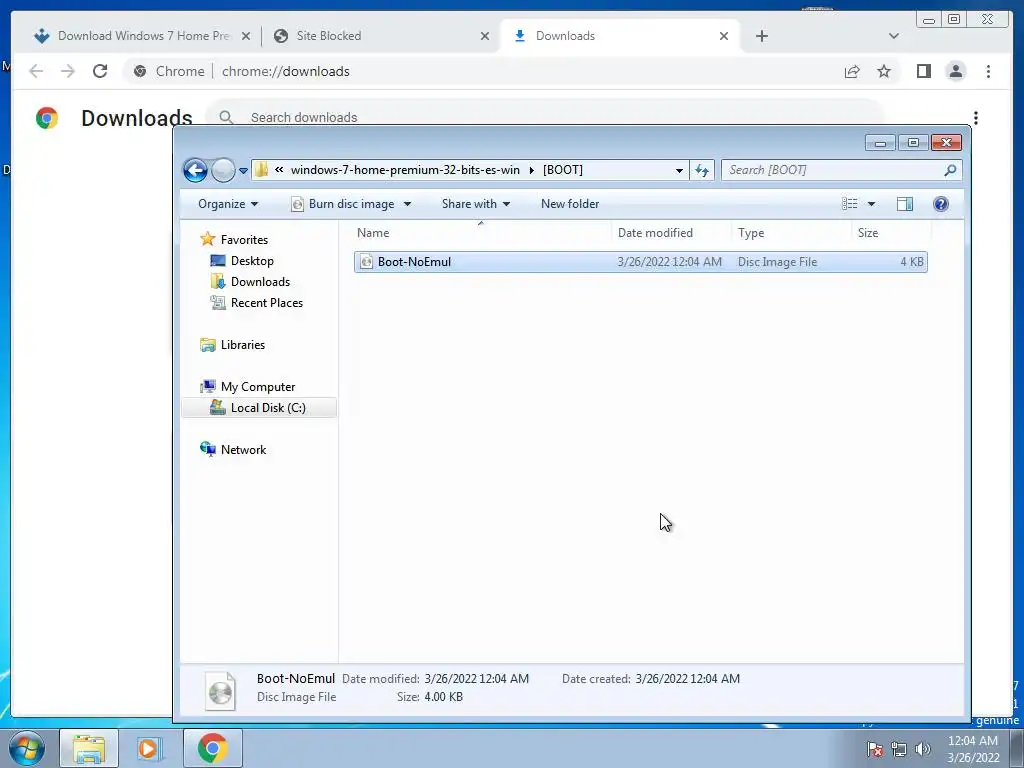Toggle Chrome side panel

tap(923, 71)
